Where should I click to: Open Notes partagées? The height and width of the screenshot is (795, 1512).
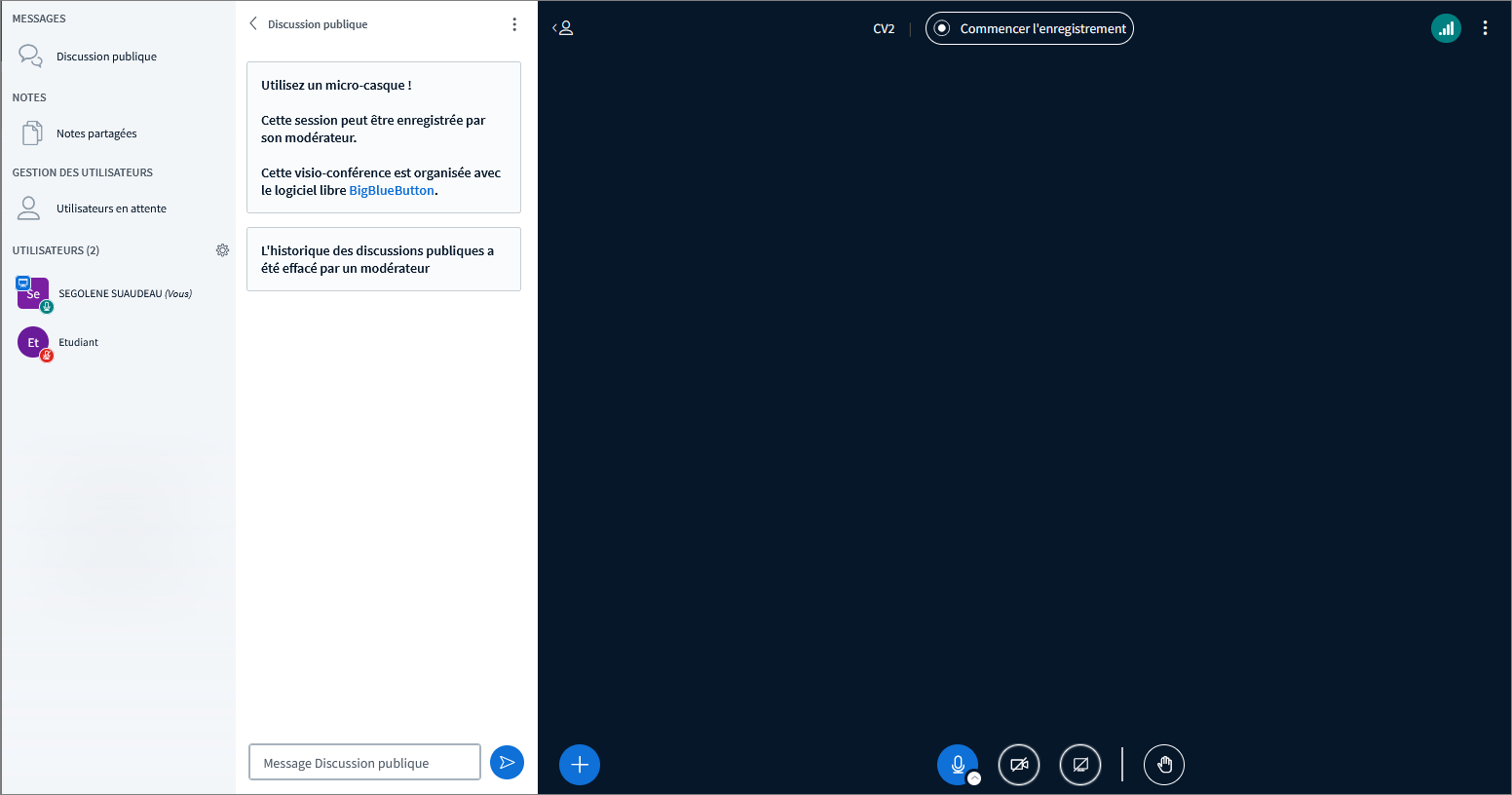pyautogui.click(x=96, y=133)
